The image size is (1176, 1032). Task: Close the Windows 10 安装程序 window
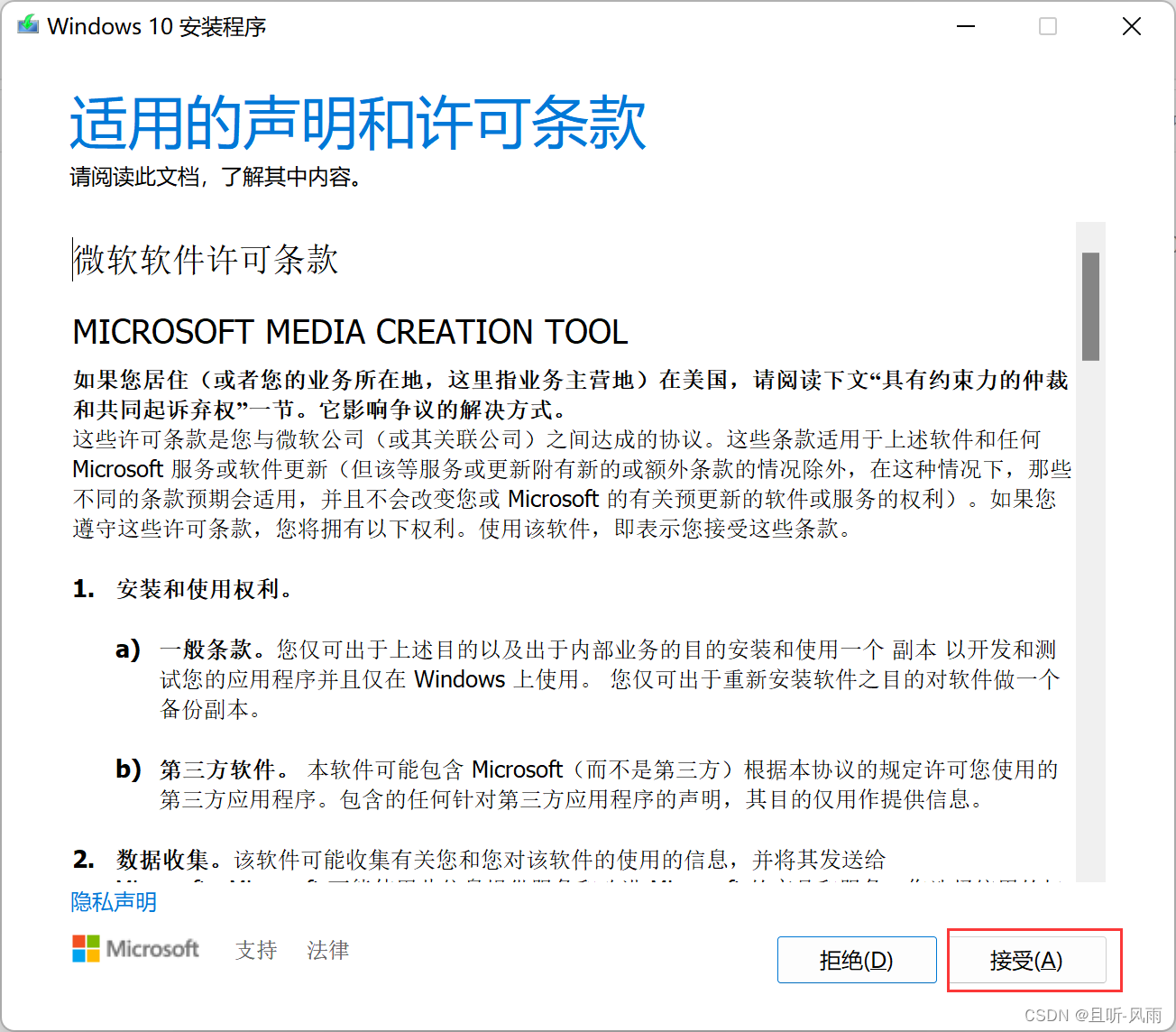[1132, 26]
